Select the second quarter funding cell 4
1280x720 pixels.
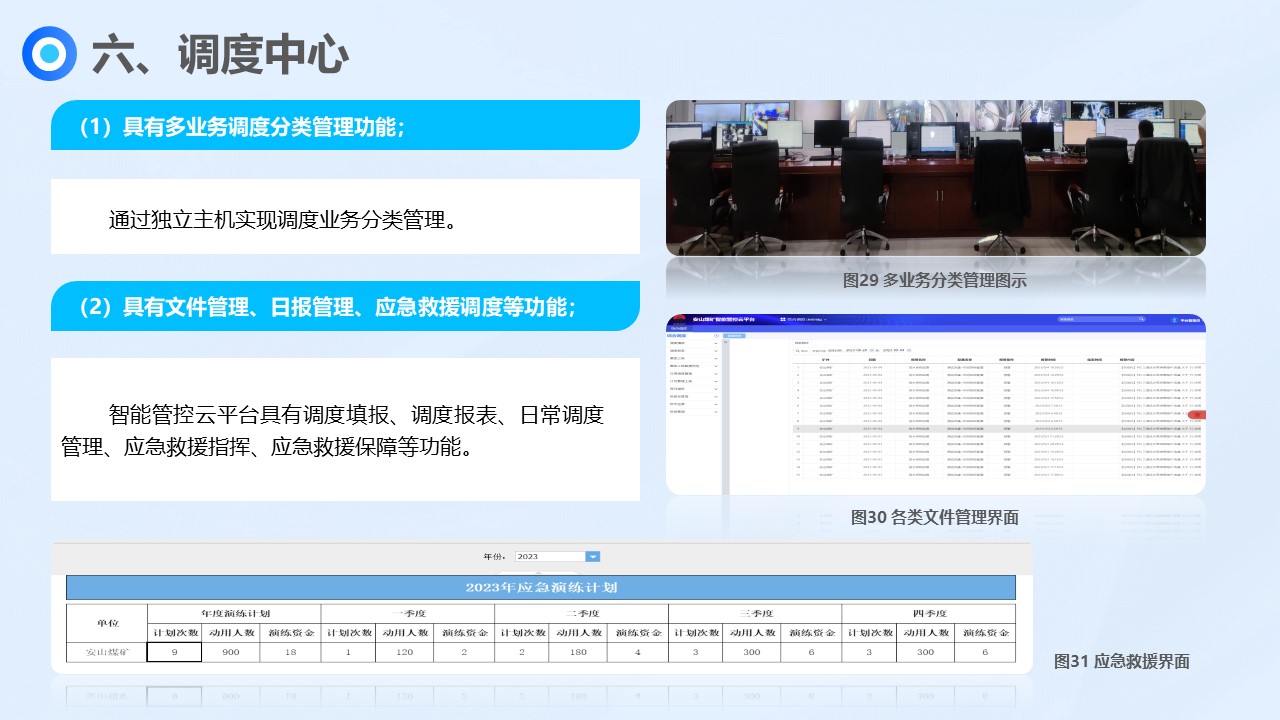pyautogui.click(x=638, y=652)
